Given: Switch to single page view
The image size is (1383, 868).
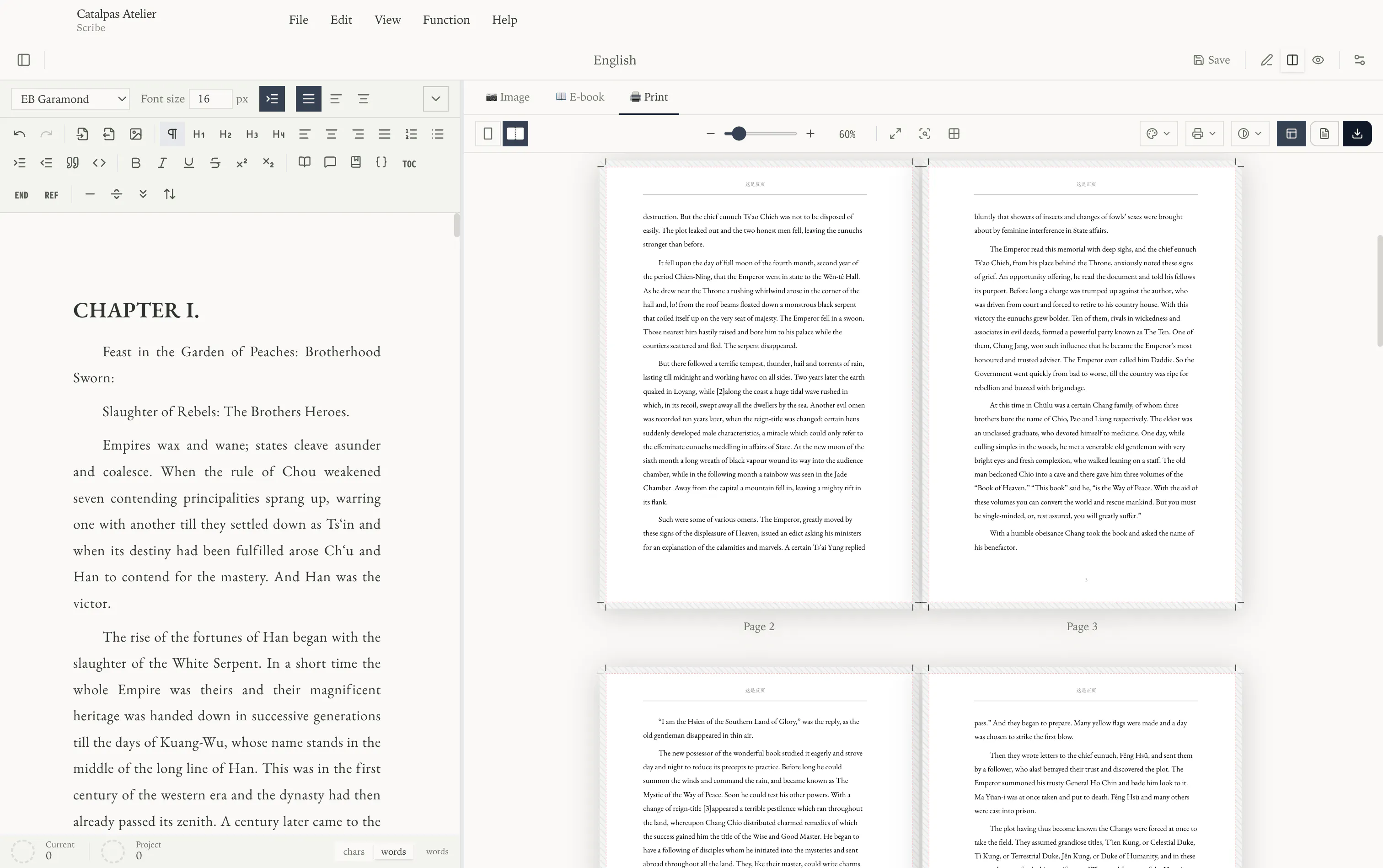Looking at the screenshot, I should (x=488, y=134).
